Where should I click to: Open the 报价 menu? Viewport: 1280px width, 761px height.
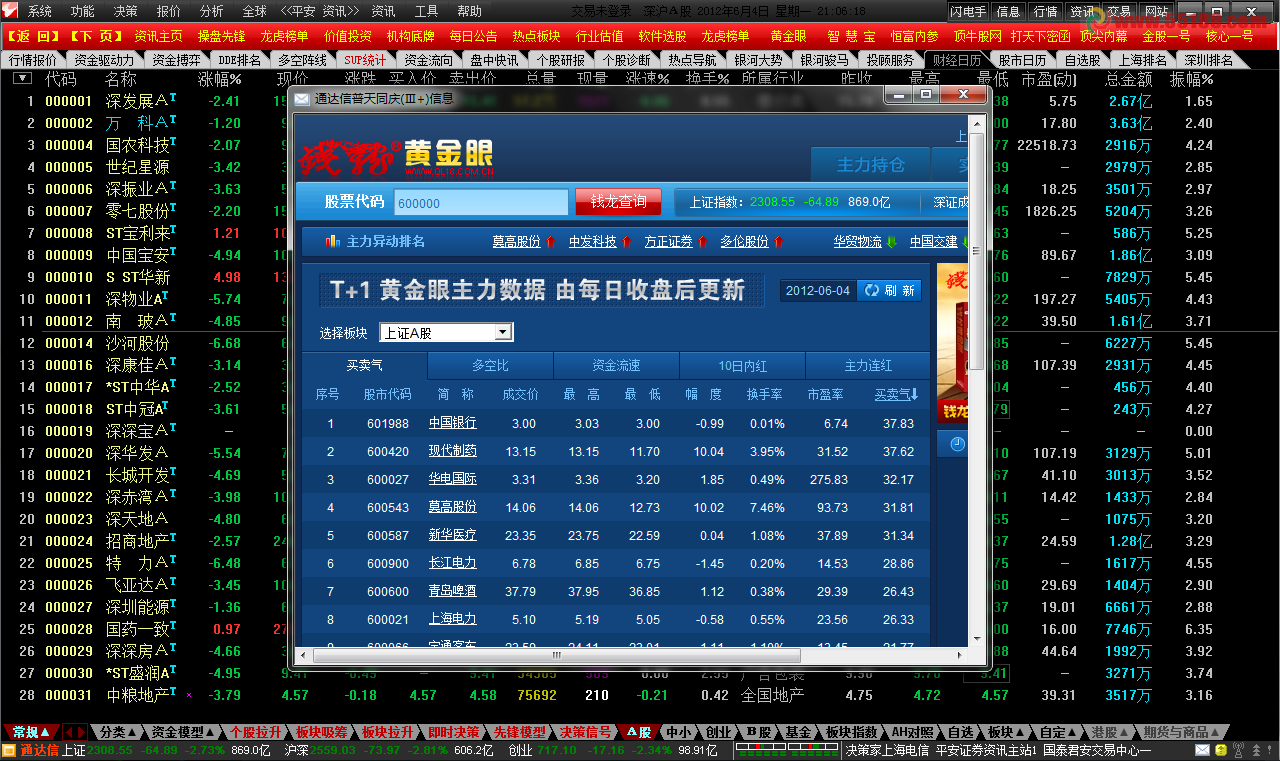coord(169,12)
